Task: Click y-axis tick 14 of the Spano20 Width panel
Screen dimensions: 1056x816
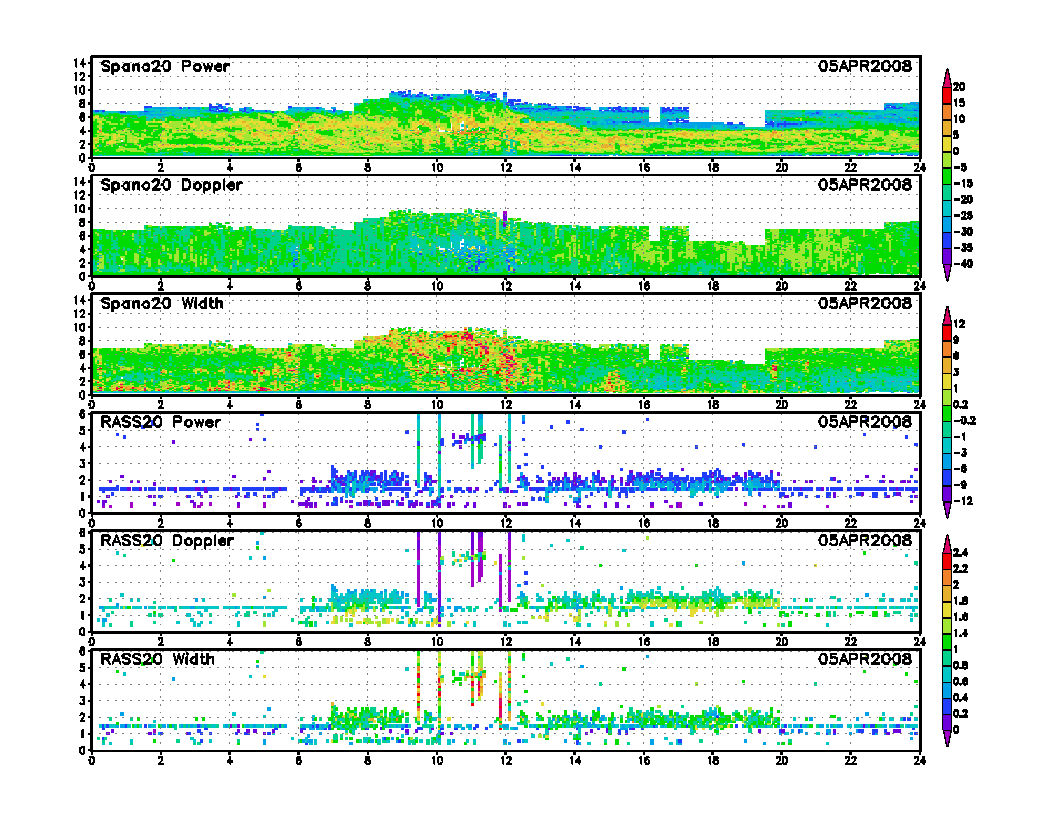Action: pyautogui.click(x=81, y=300)
